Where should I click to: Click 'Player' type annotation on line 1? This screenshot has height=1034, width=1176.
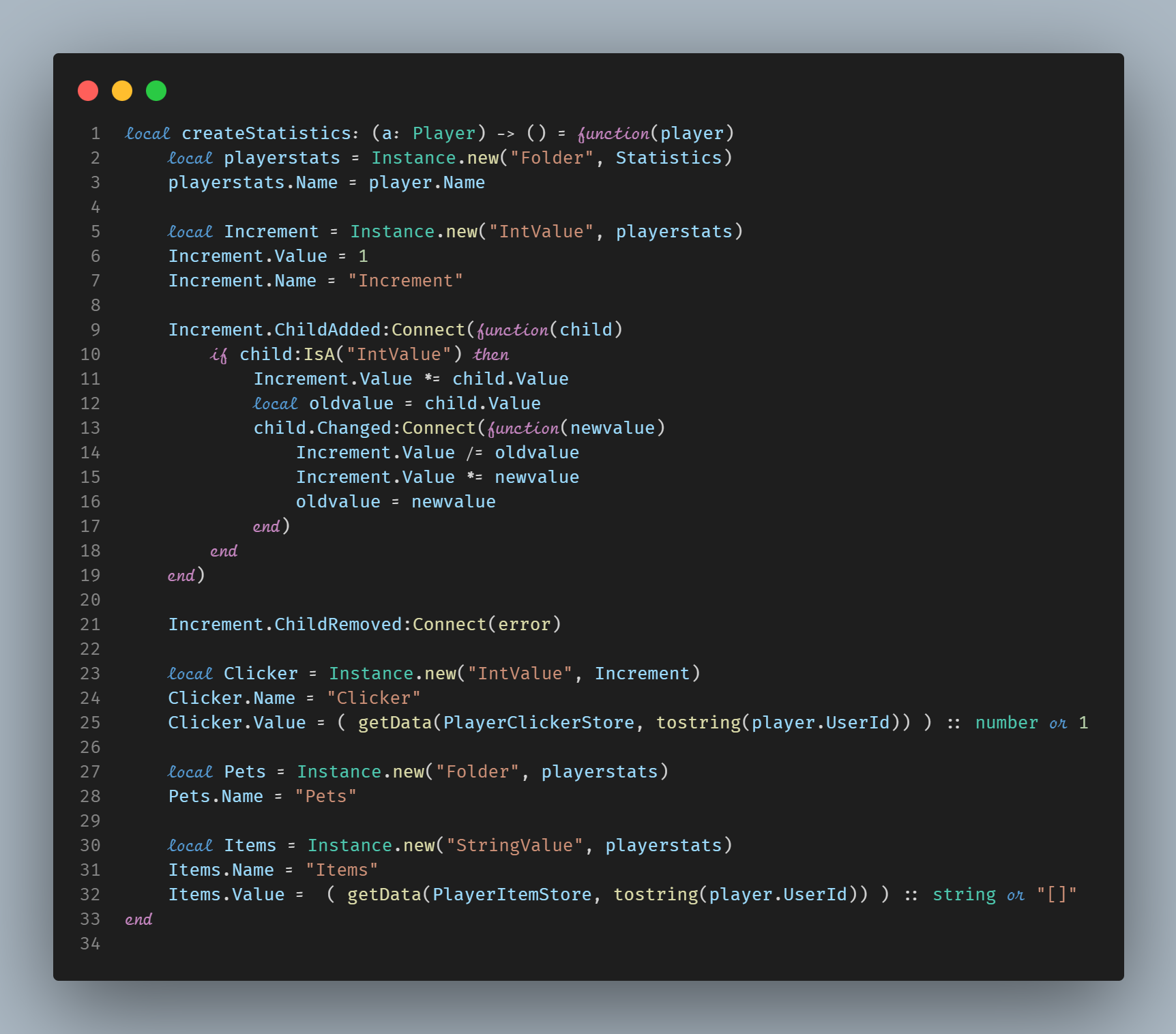pos(444,133)
